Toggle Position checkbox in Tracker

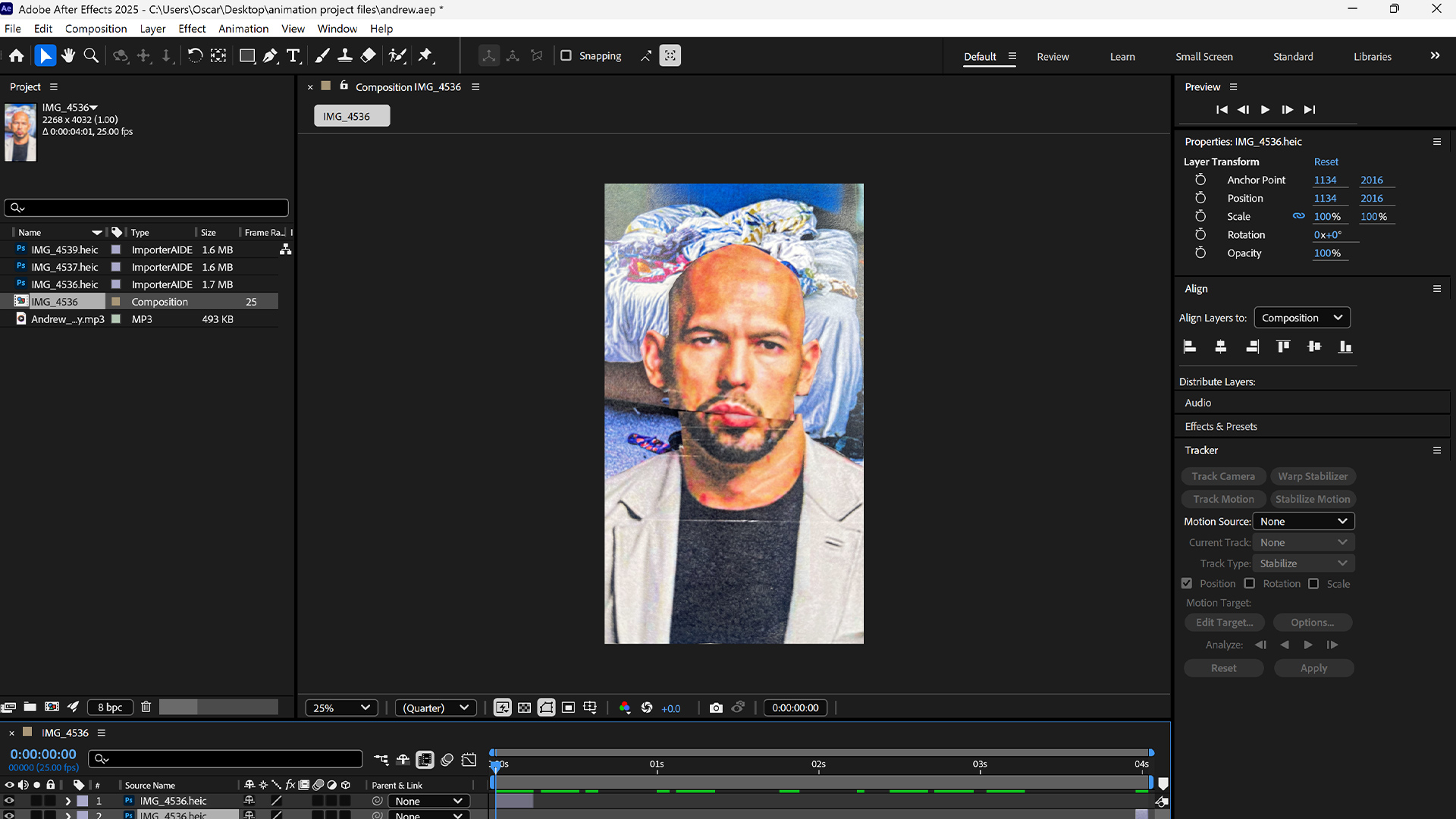tap(1187, 583)
